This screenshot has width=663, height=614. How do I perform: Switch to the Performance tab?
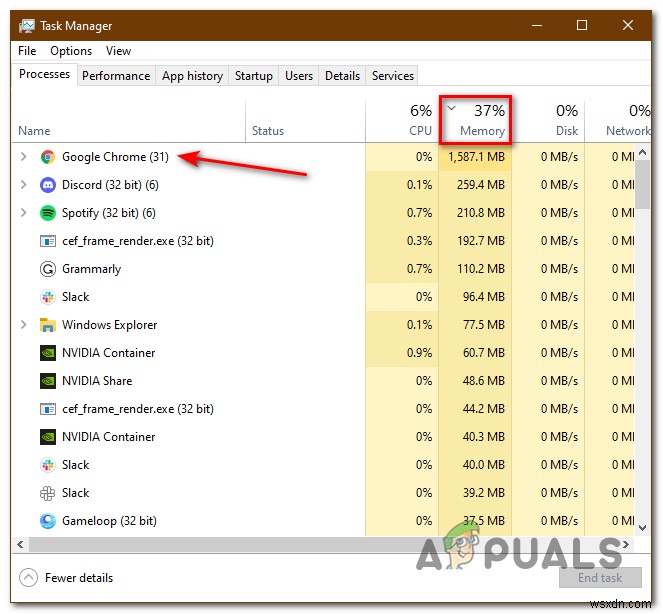(116, 76)
